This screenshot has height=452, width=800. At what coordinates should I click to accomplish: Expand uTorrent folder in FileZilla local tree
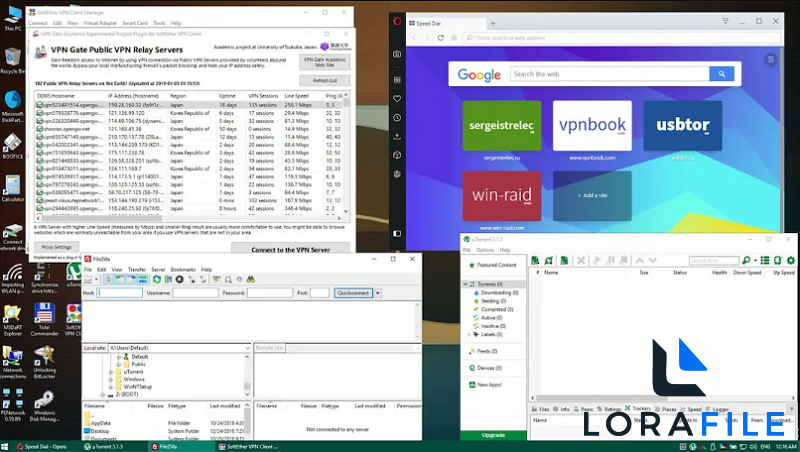111,372
